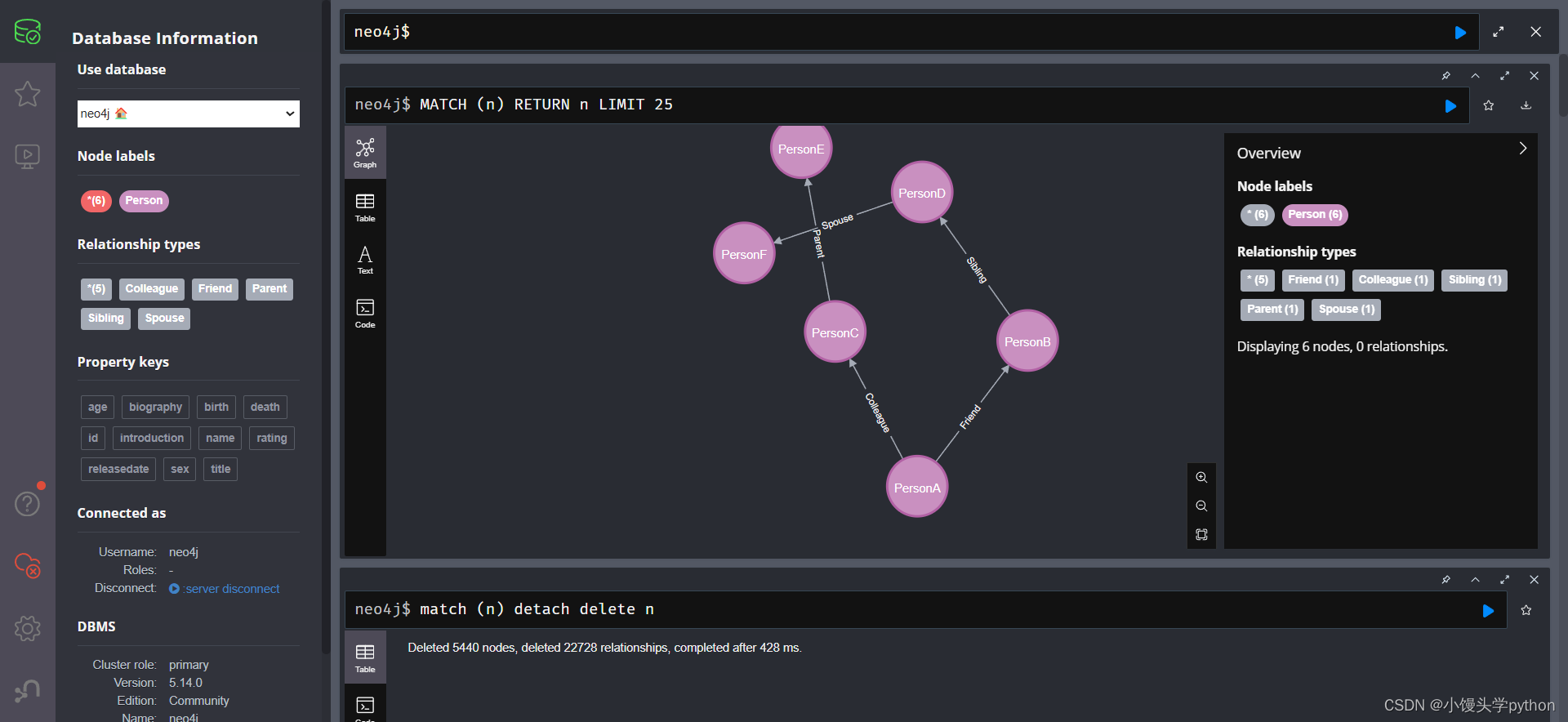
Task: Select the *(6) node label in sidebar
Action: click(x=96, y=201)
